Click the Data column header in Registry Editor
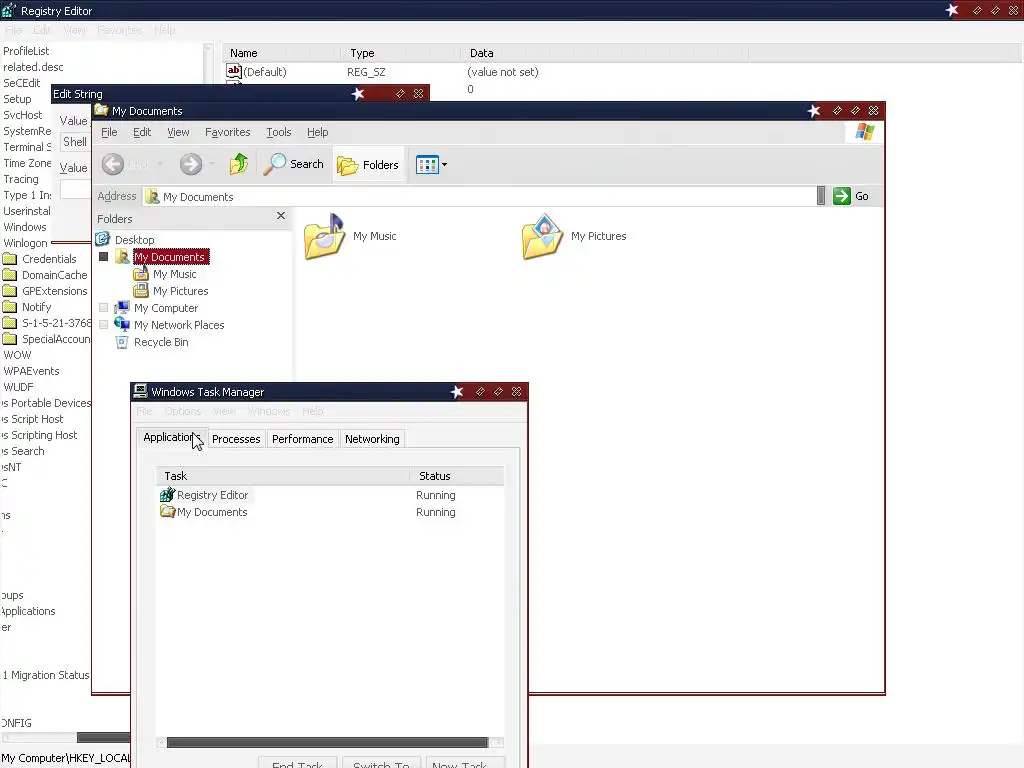Image resolution: width=1024 pixels, height=768 pixels. point(604,53)
